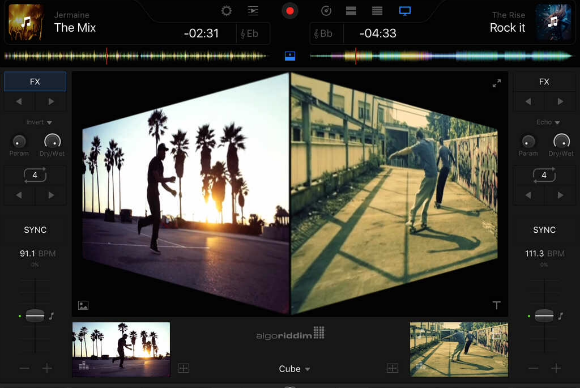The image size is (580, 388).
Task: Toggle the left deck key lock note icon
Action: point(51,316)
